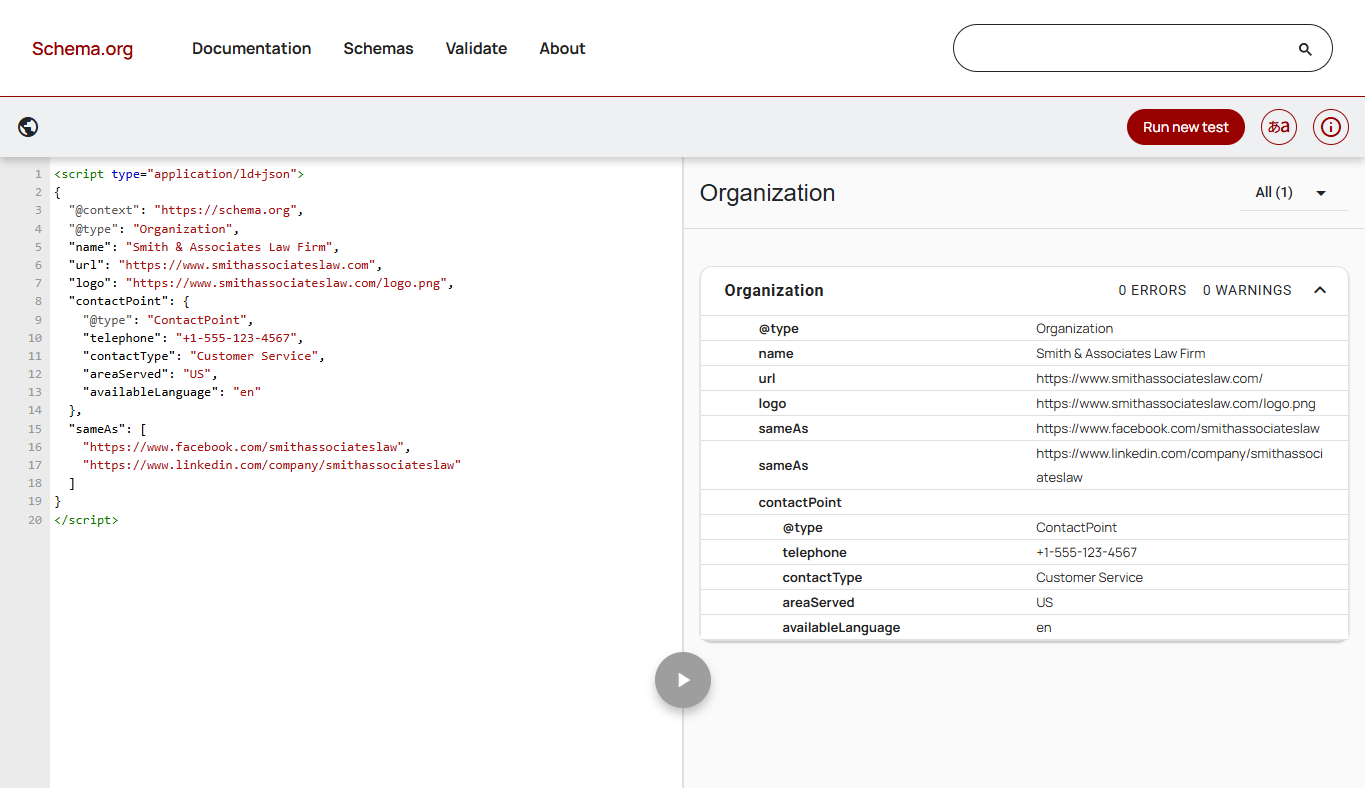Open the Validate menu item

pos(476,48)
